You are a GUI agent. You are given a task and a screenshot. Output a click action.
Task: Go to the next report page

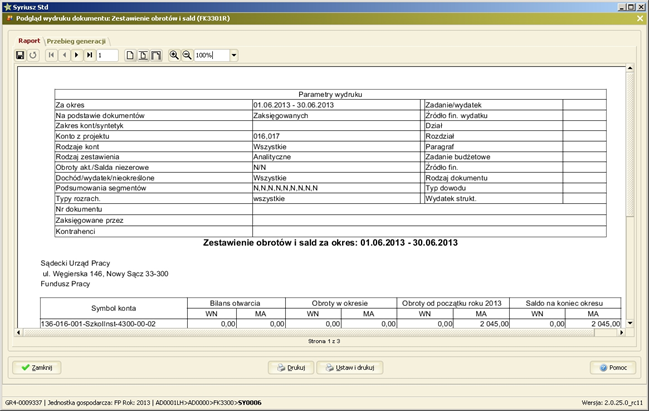[x=77, y=55]
